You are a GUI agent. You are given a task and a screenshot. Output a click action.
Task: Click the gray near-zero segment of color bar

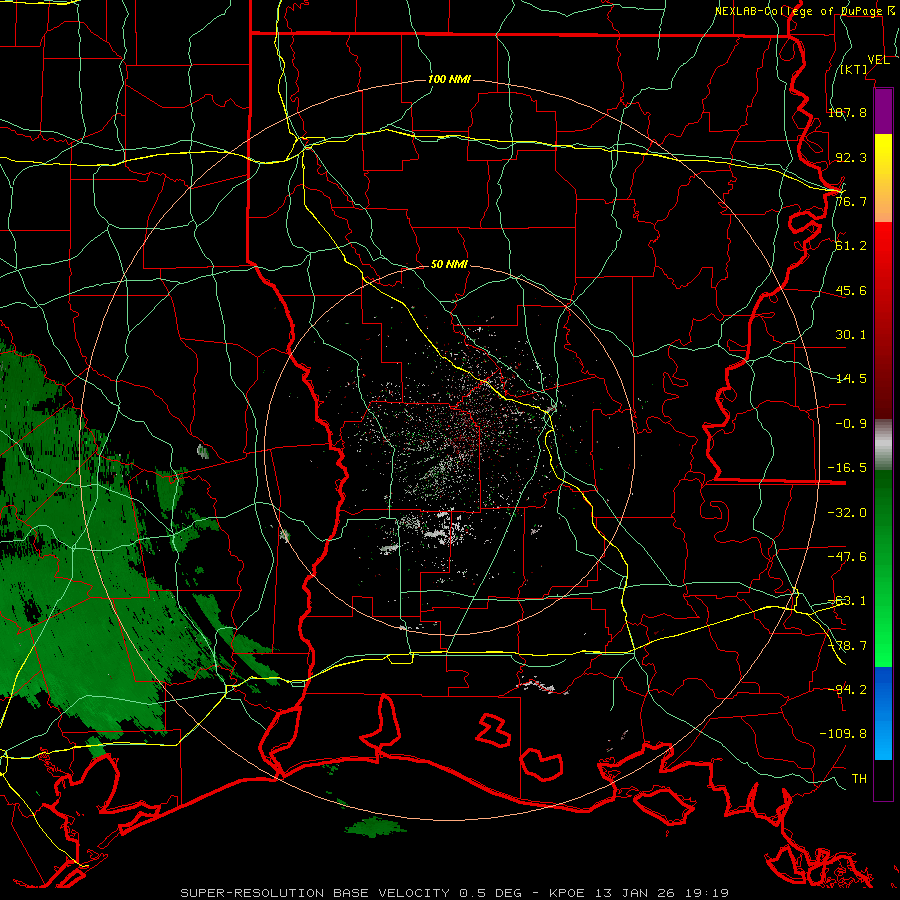pos(883,445)
